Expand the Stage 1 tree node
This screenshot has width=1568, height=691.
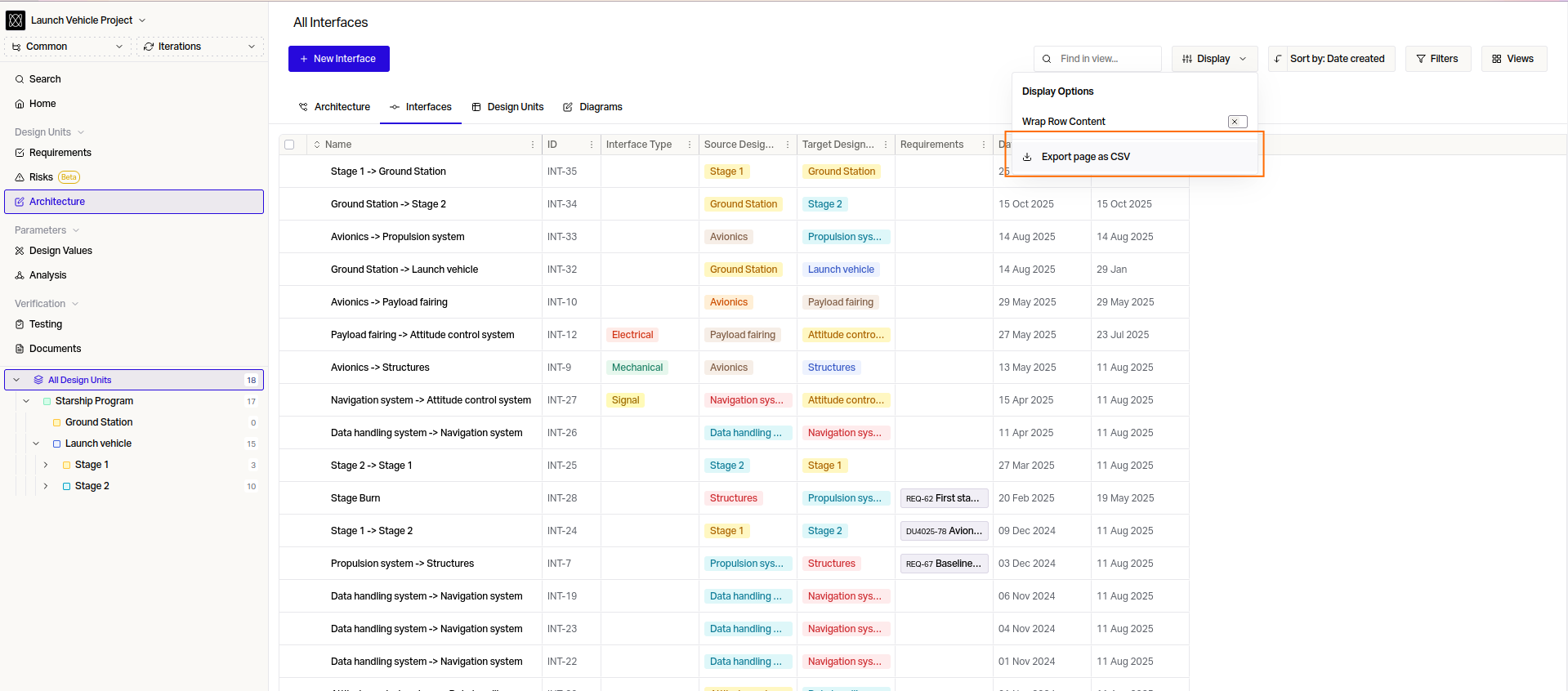click(46, 465)
